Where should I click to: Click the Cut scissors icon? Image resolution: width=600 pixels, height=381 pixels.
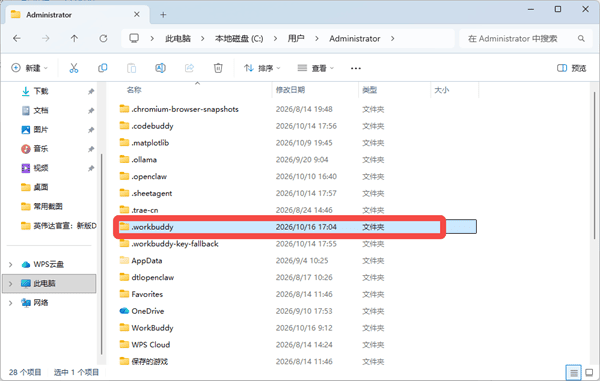coord(73,68)
